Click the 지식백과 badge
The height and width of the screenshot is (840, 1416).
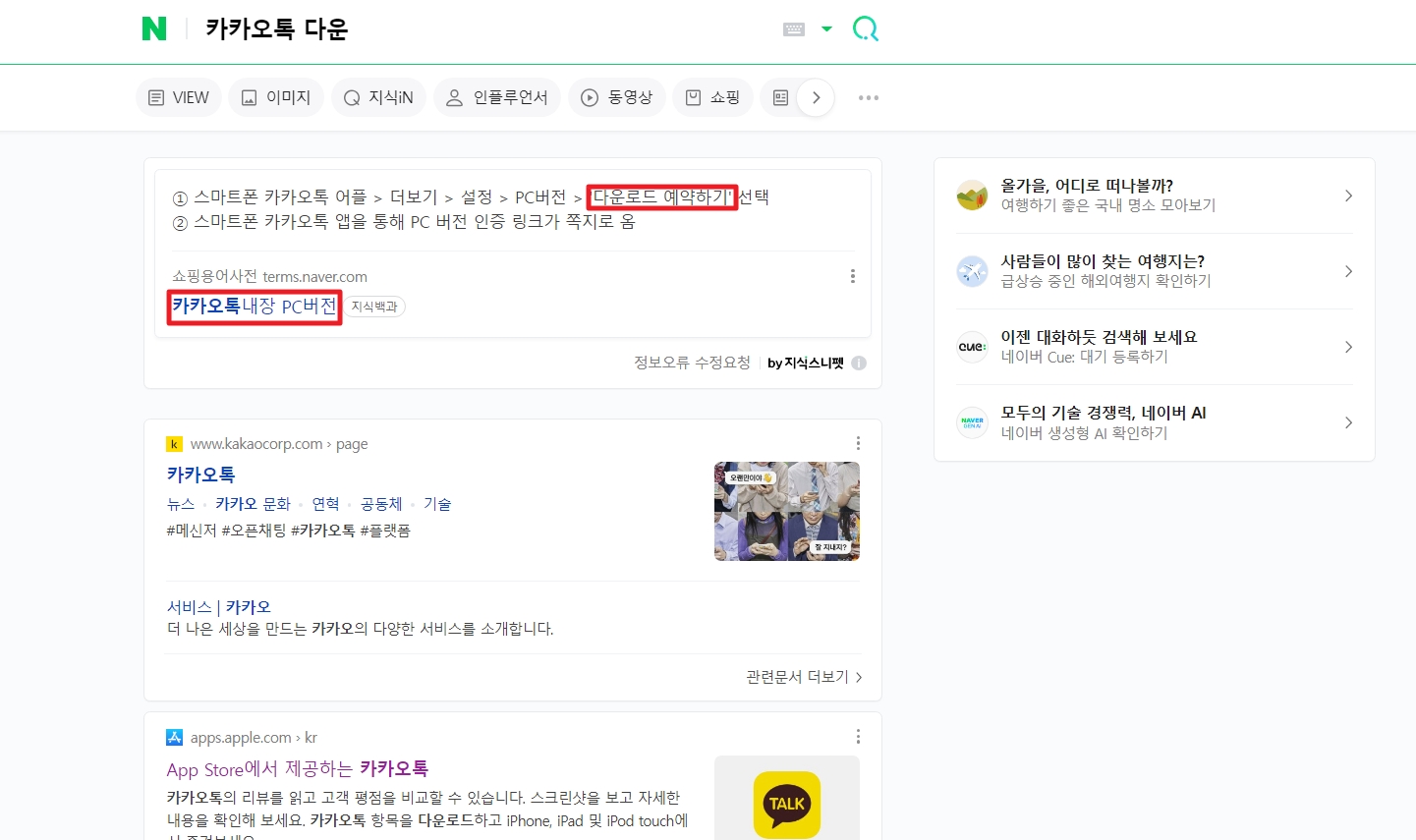point(373,307)
